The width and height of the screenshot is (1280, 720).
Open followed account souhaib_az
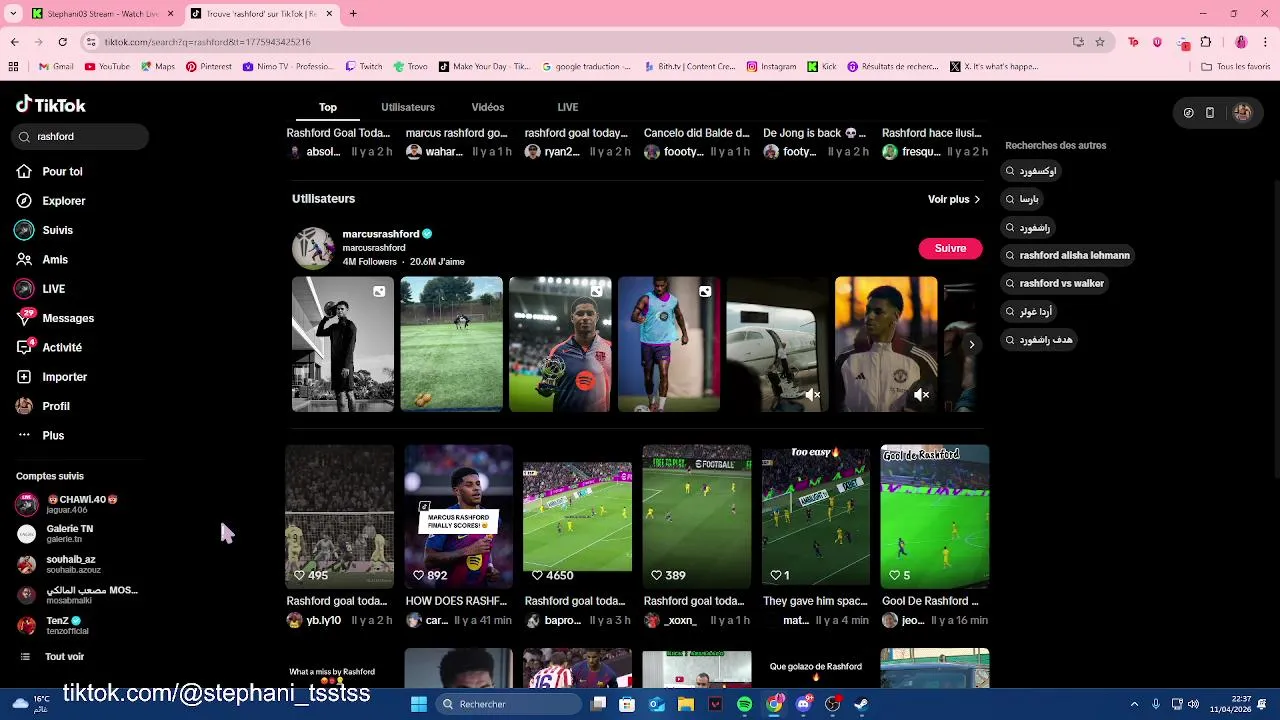tap(59, 564)
